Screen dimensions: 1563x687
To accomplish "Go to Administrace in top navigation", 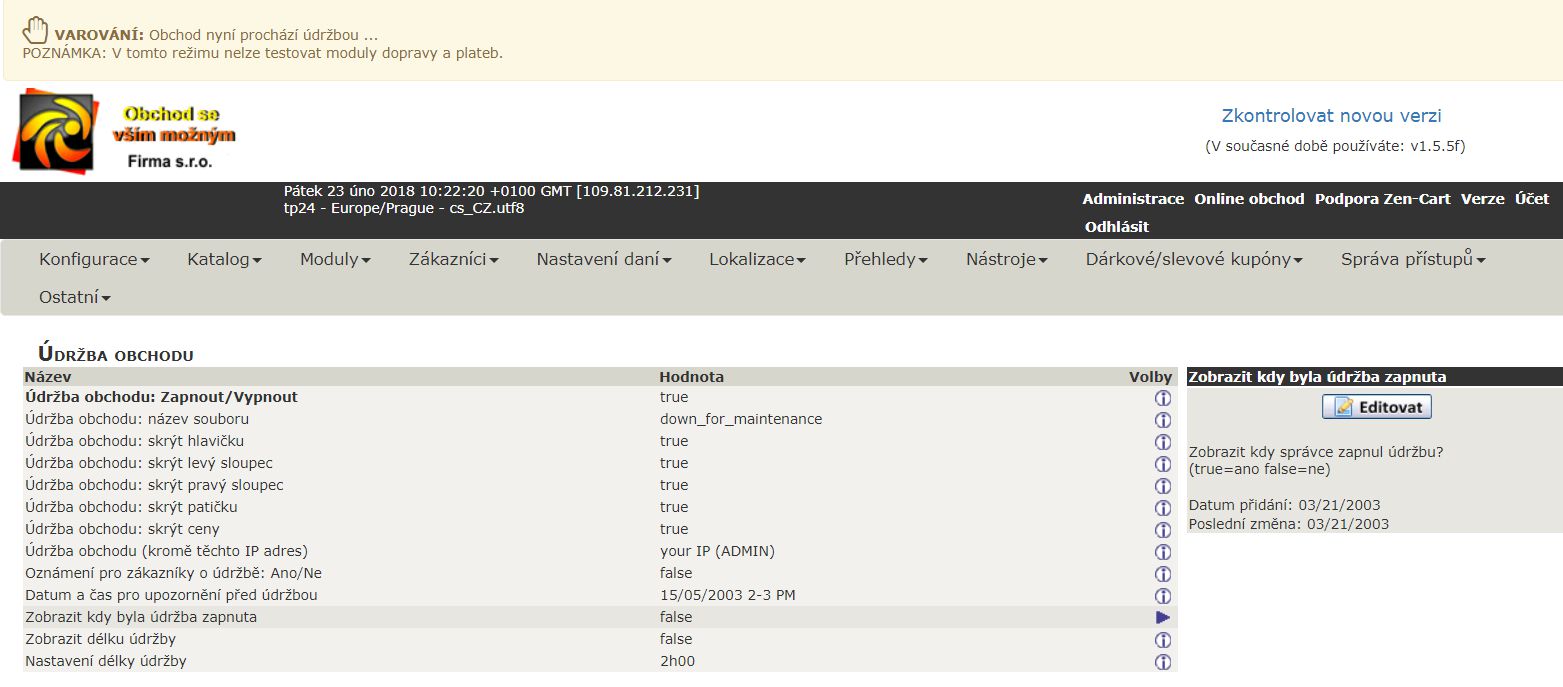I will pos(1132,199).
